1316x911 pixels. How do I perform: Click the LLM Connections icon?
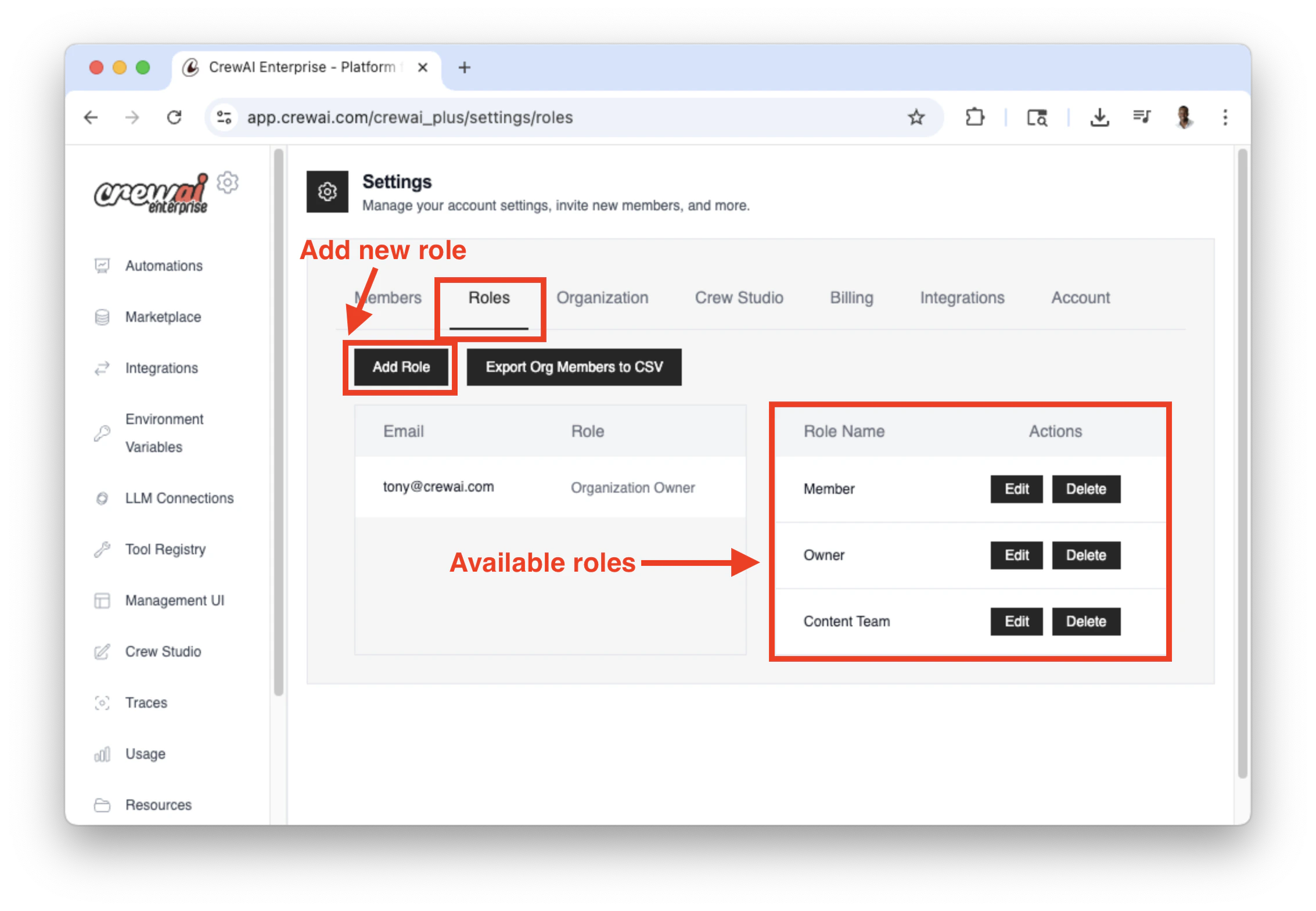(x=102, y=498)
